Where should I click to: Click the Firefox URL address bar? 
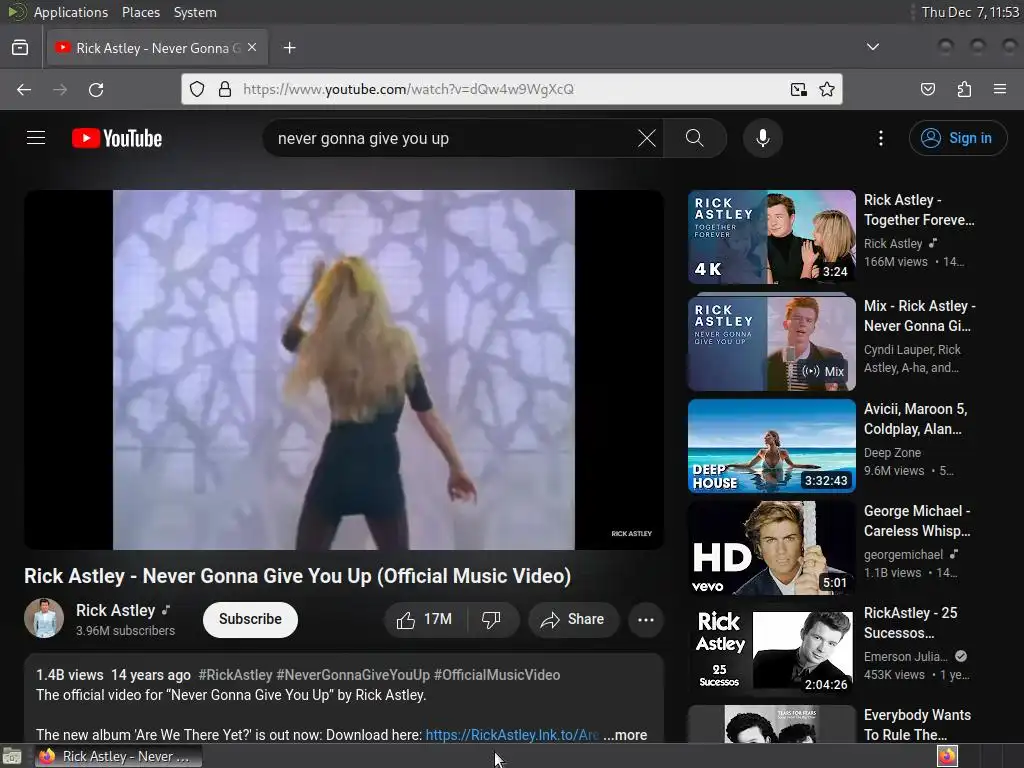(x=512, y=89)
